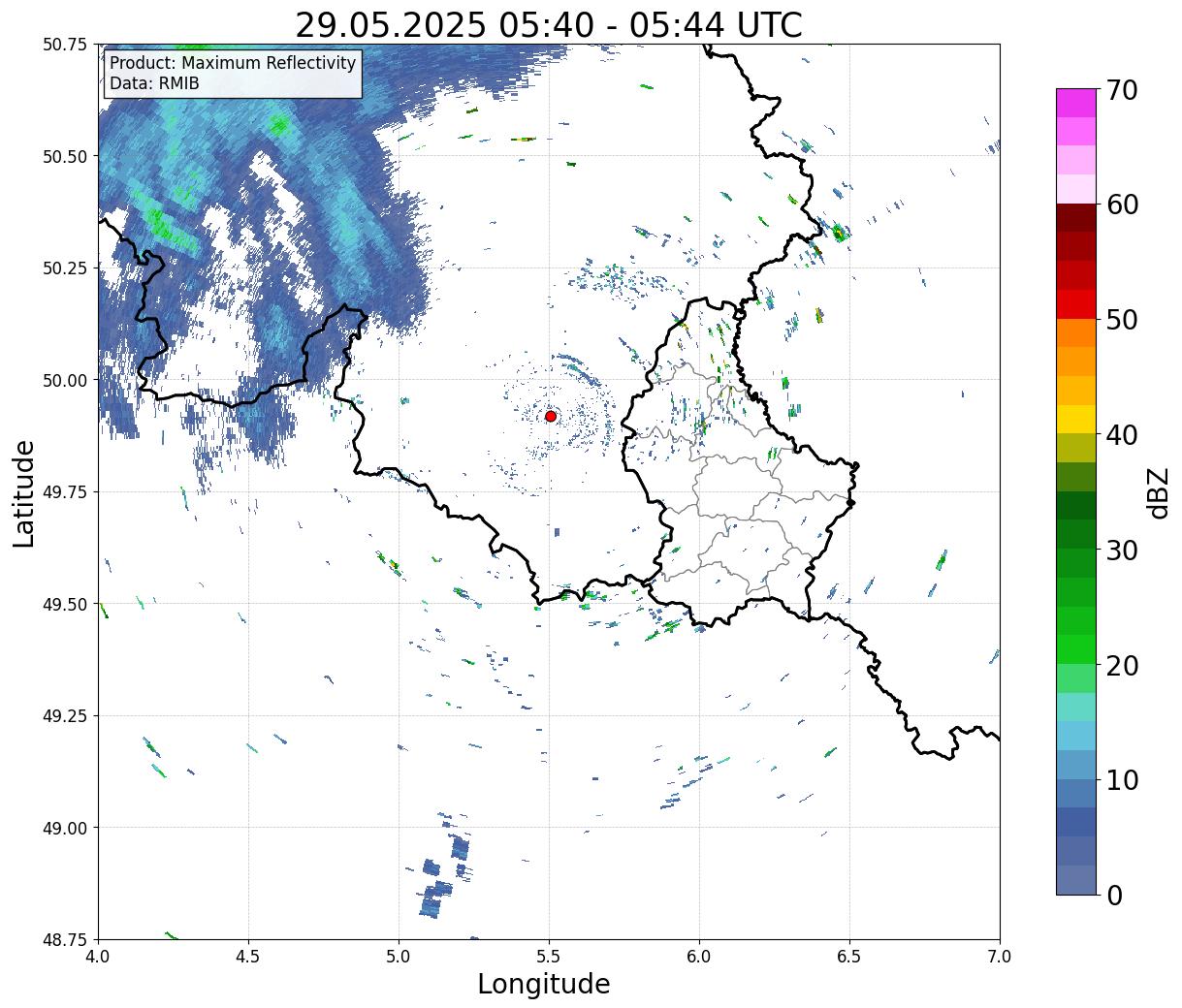
Task: Click the colorbar tick label 70
Action: (1122, 90)
